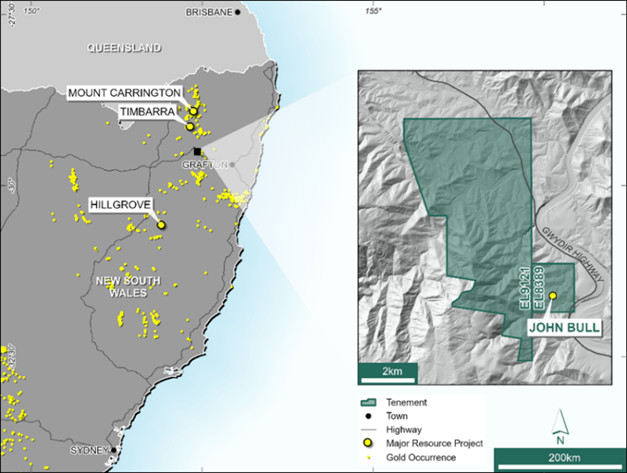
Task: Click the Major Resource Project legend symbol
Action: tap(370, 442)
